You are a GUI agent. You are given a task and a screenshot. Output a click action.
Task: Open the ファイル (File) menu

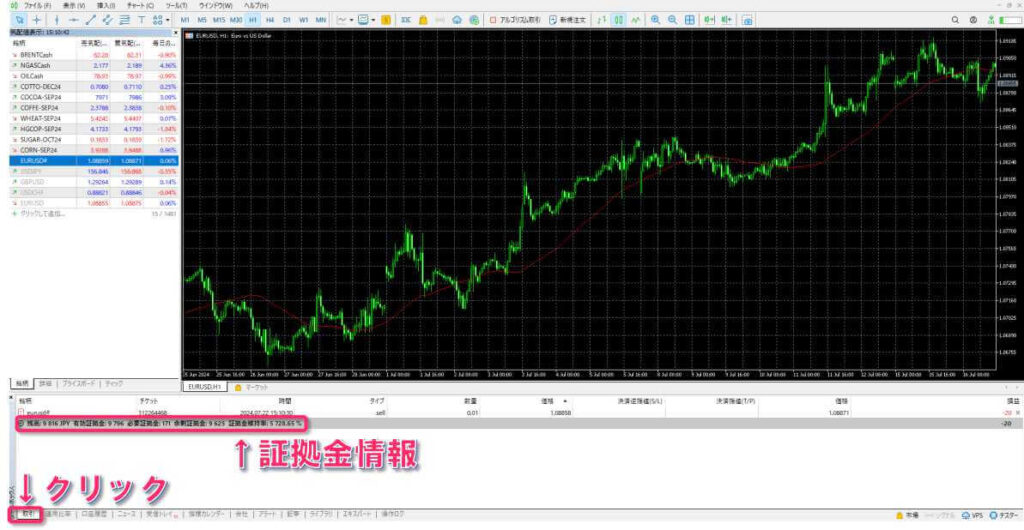point(36,5)
